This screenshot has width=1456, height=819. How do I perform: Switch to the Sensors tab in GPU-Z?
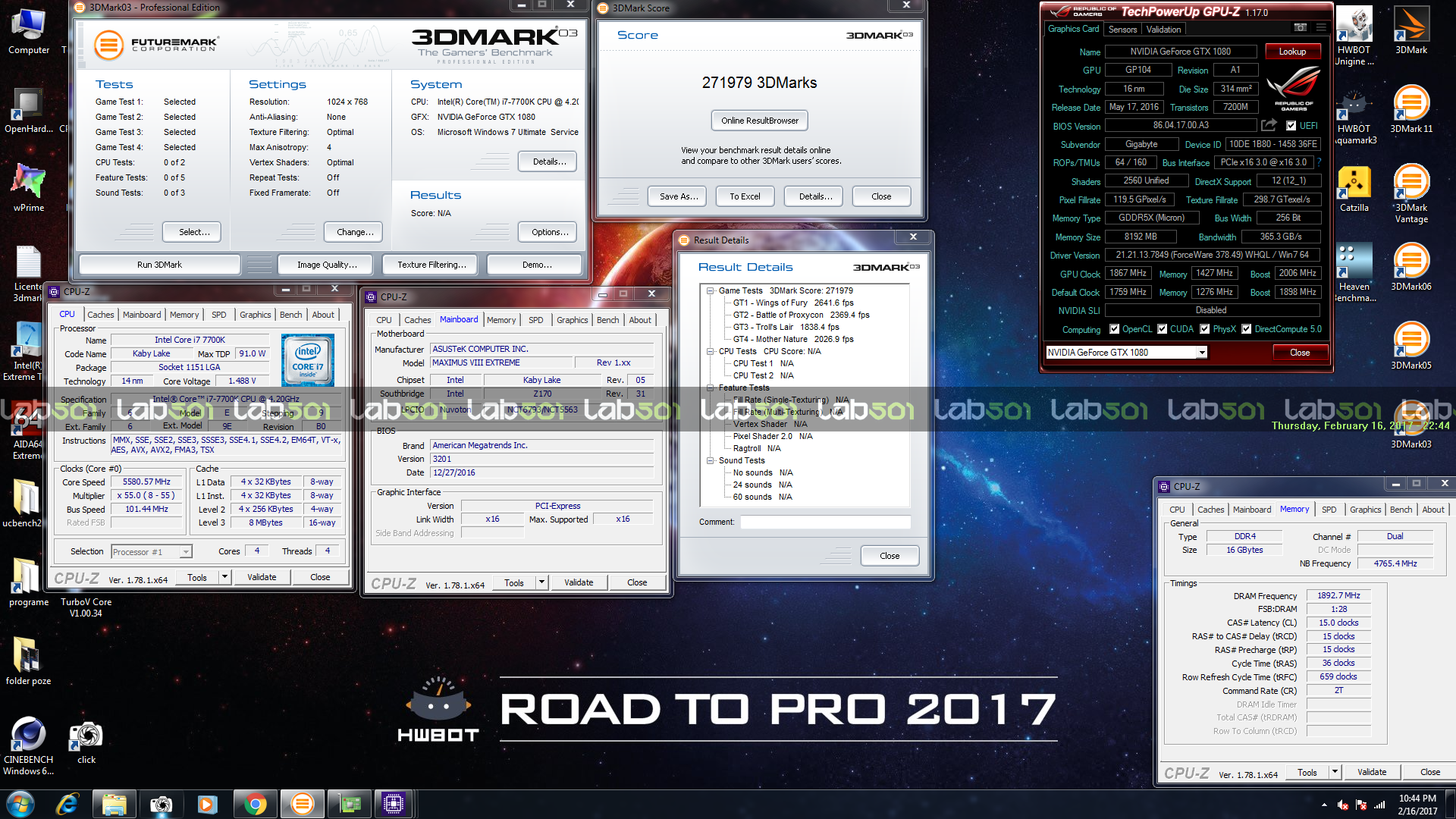(1122, 30)
